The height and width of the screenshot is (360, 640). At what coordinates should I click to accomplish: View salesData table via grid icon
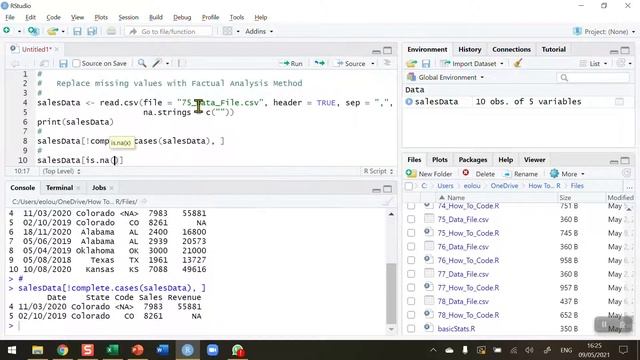pos(619,102)
